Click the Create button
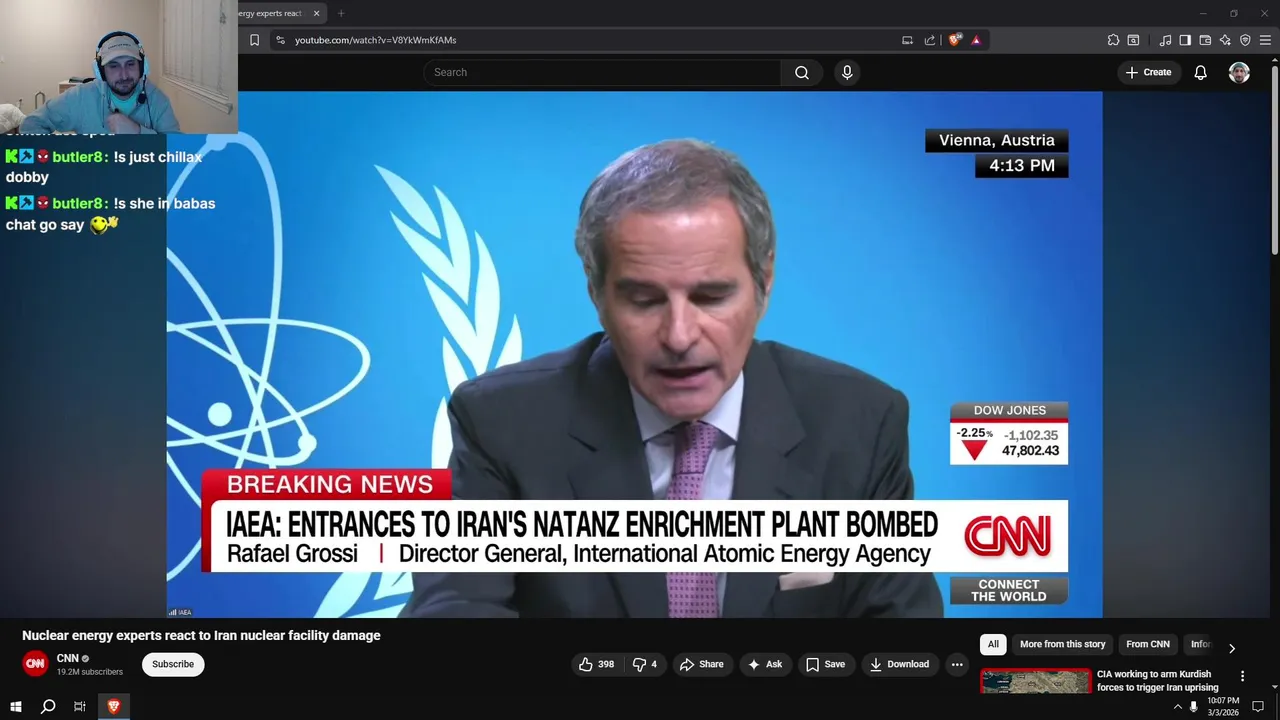 click(1148, 72)
